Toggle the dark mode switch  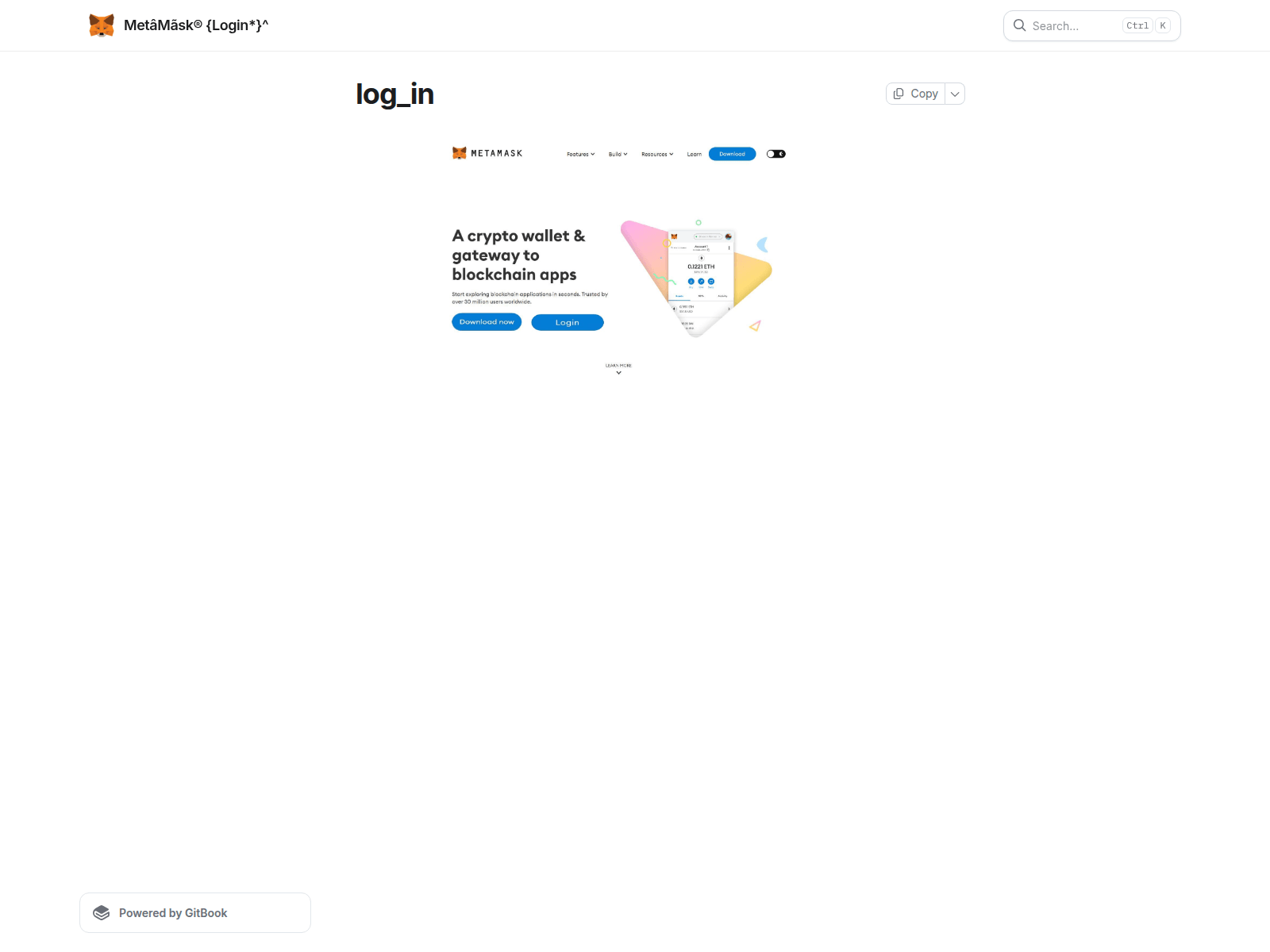(775, 154)
